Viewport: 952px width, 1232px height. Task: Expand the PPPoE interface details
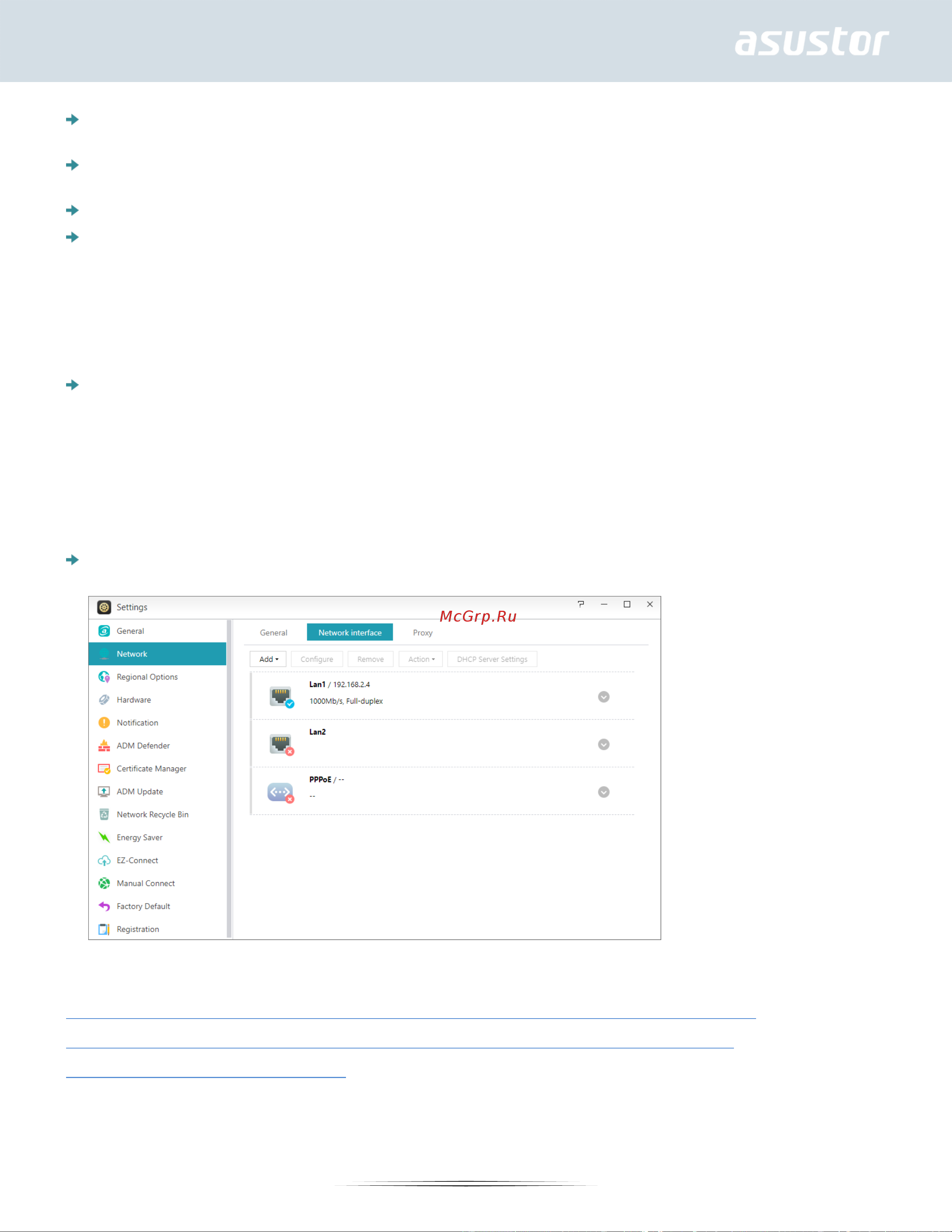603,792
